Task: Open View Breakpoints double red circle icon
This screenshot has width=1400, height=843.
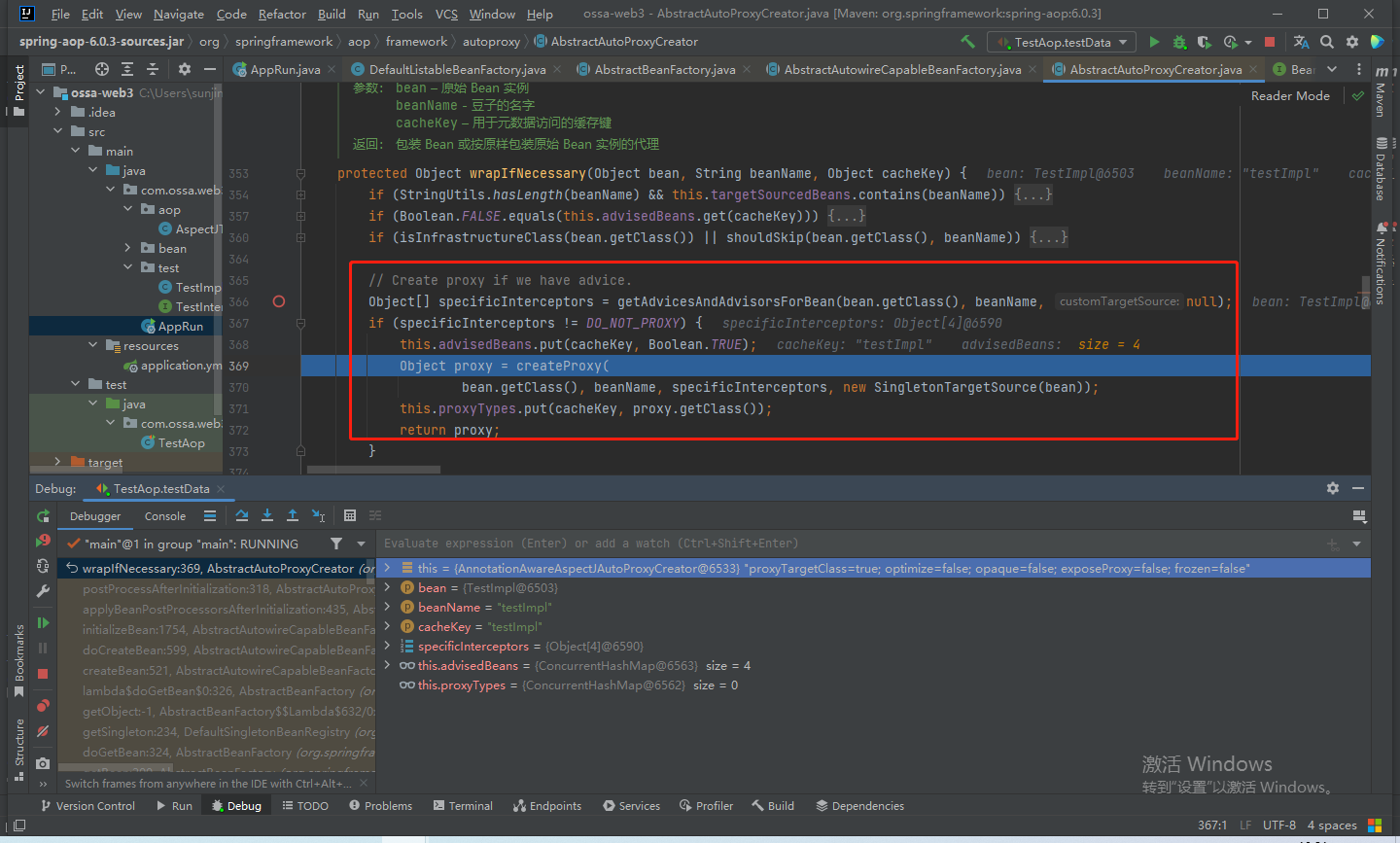Action: click(x=43, y=705)
